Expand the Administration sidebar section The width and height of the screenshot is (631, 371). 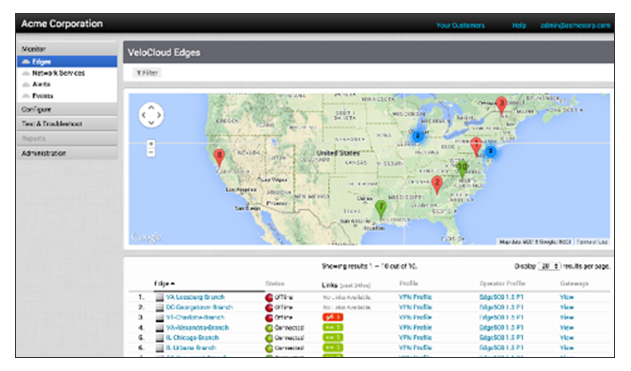tap(67, 153)
